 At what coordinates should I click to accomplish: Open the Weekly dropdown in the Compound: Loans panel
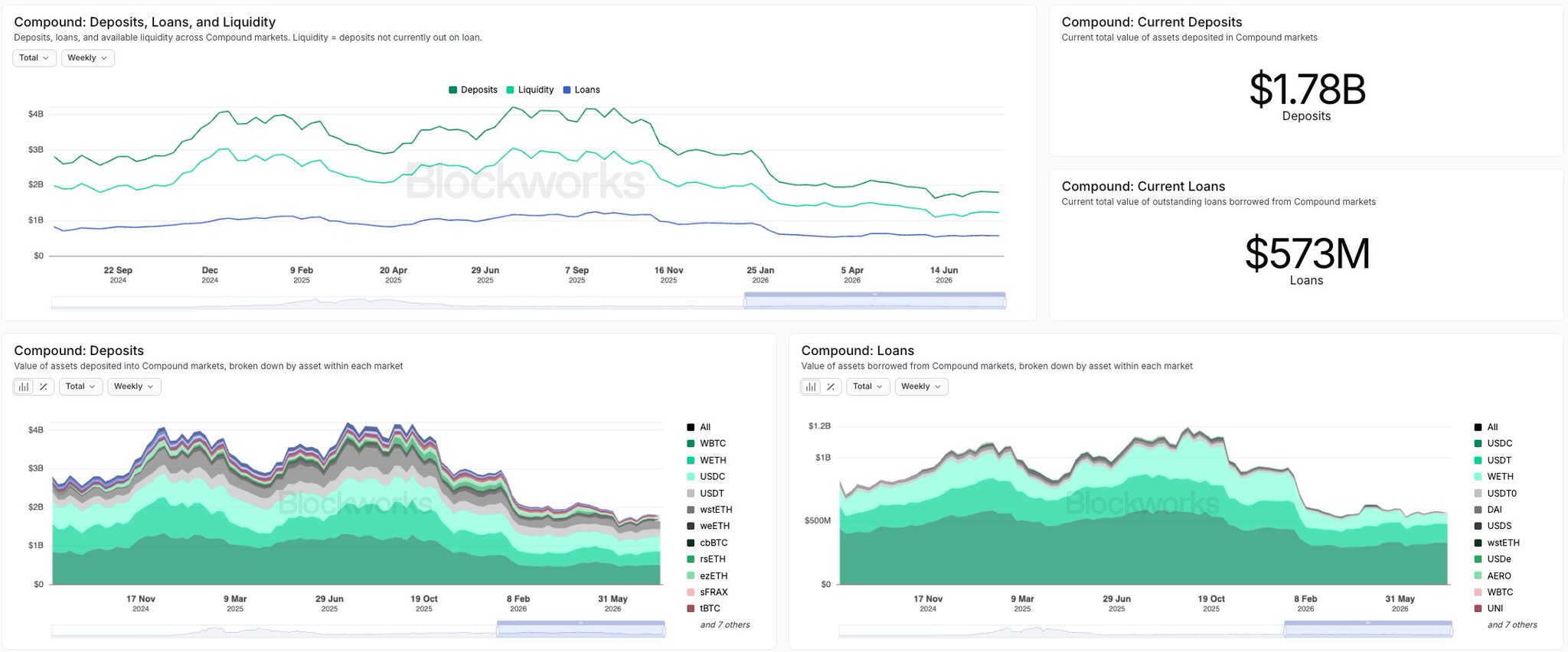coord(922,386)
